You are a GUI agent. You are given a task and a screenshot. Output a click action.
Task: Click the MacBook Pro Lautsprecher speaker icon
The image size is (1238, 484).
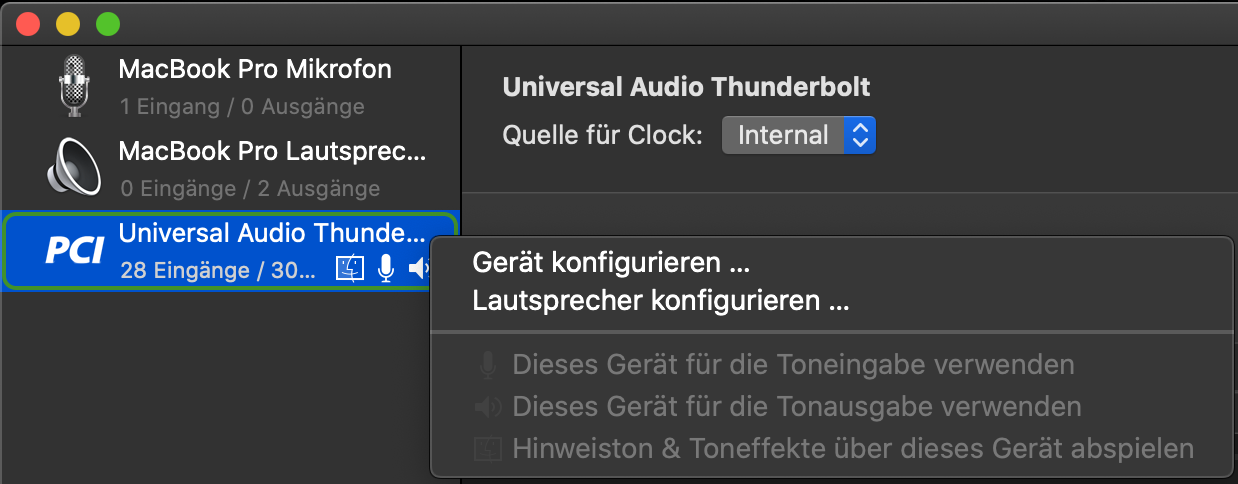click(x=74, y=167)
